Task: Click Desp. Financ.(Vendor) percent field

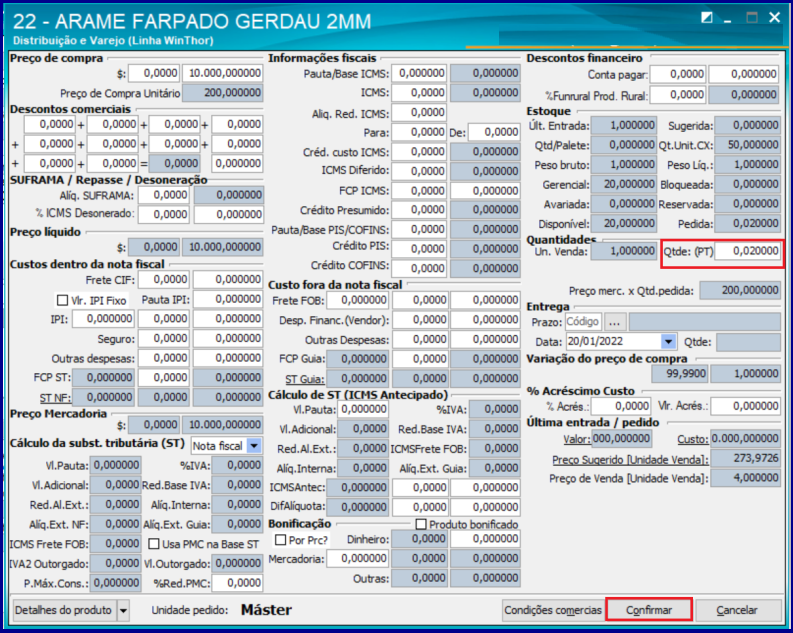Action: [x=420, y=320]
